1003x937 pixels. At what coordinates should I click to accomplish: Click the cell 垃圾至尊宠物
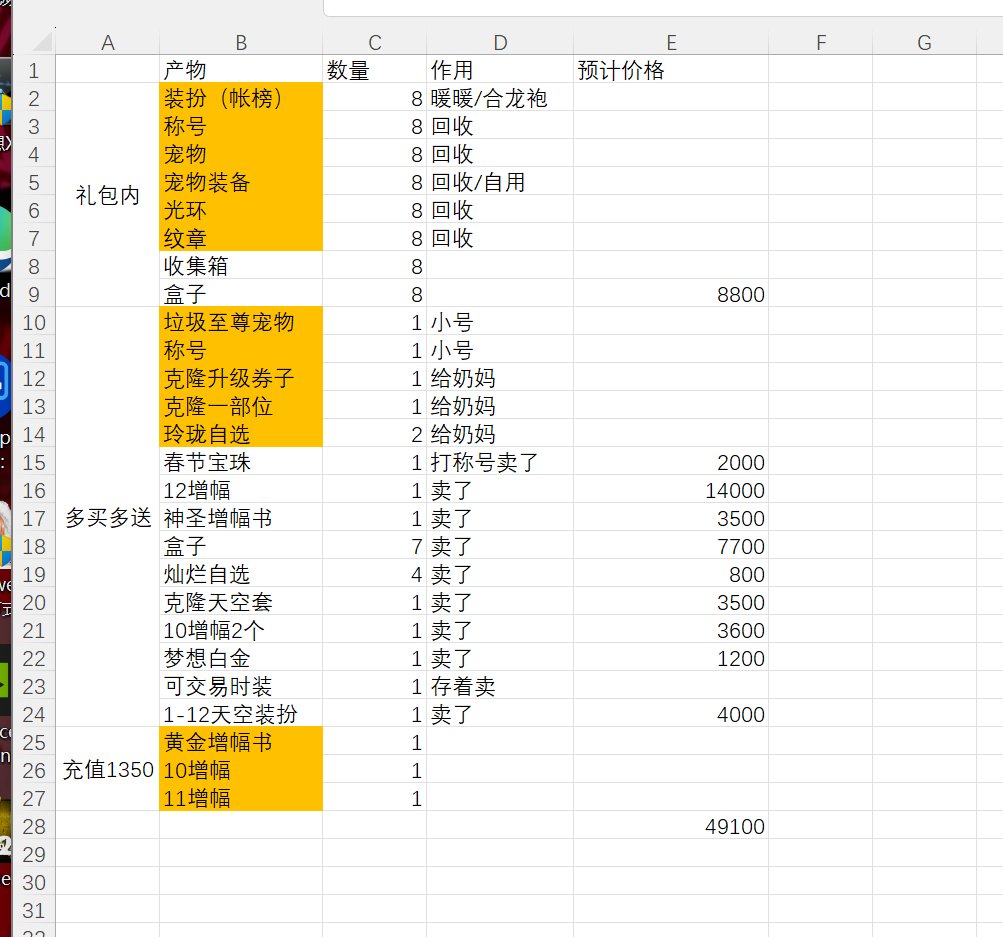point(241,322)
